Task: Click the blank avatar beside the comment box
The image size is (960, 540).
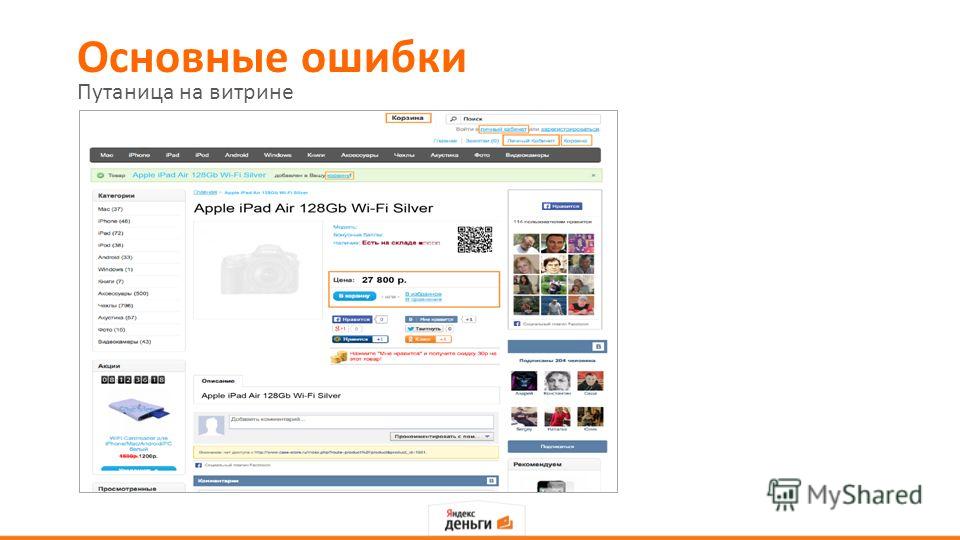Action: tap(211, 426)
